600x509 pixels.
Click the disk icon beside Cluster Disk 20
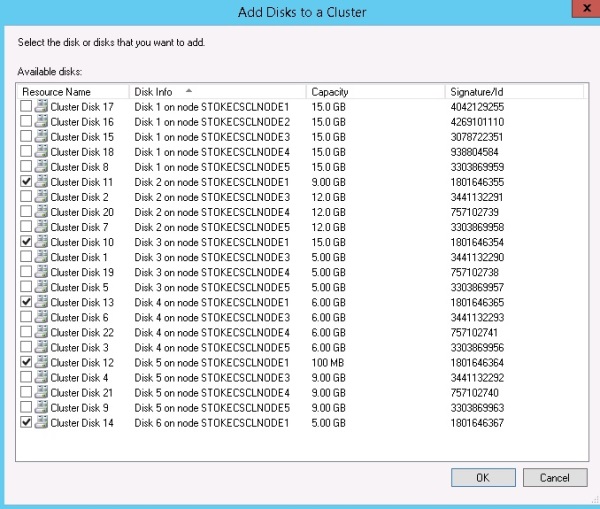41,212
